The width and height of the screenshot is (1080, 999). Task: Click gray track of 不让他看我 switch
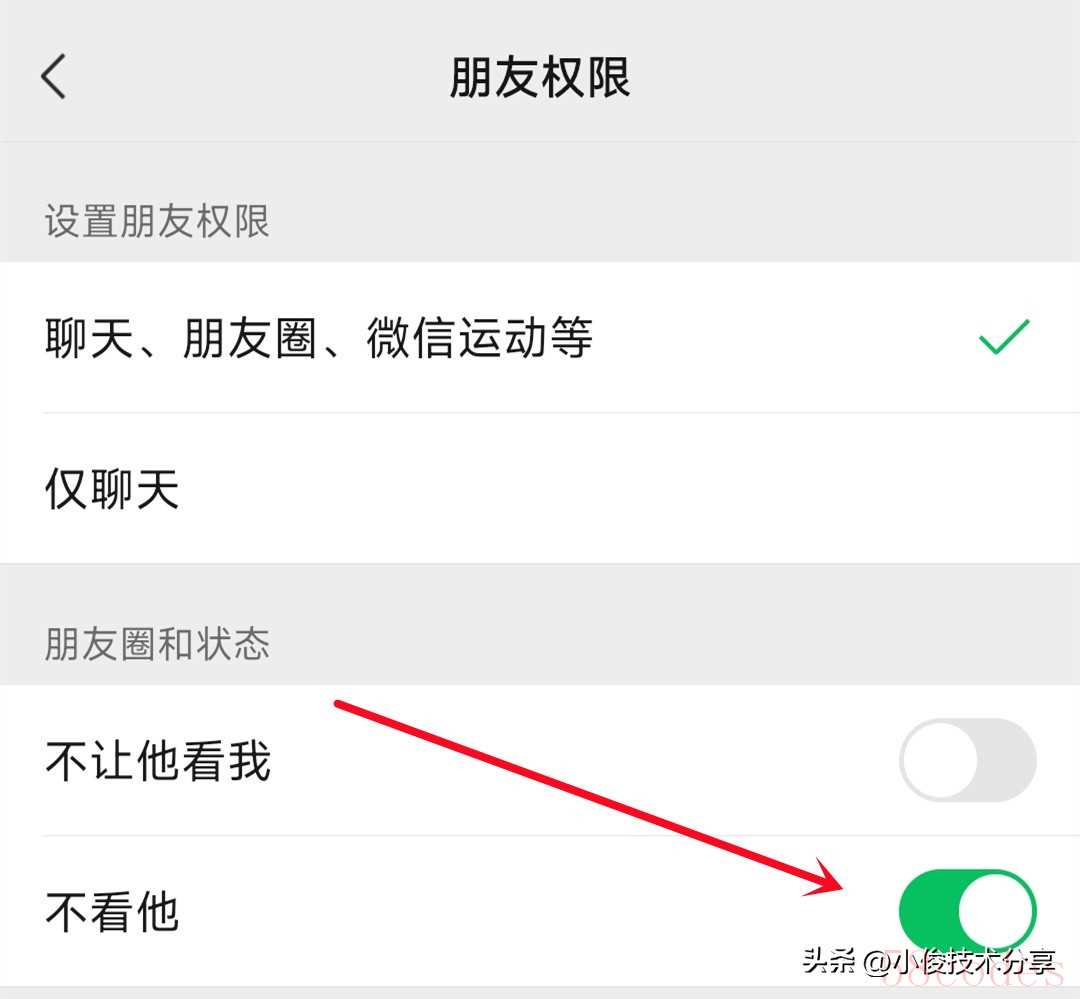(x=1007, y=760)
